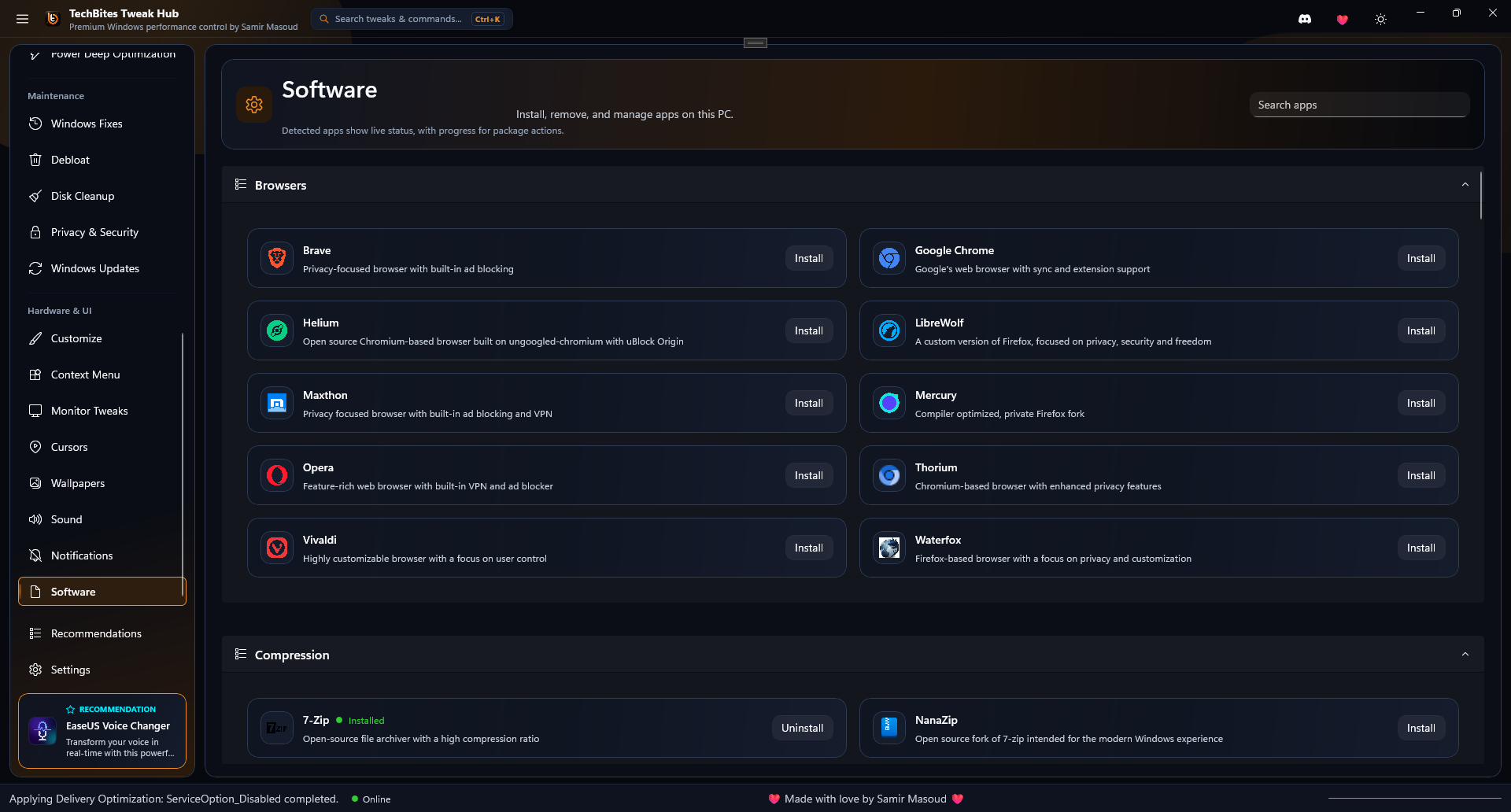Click the LibreWolf icon
This screenshot has height=812, width=1511.
[889, 330]
